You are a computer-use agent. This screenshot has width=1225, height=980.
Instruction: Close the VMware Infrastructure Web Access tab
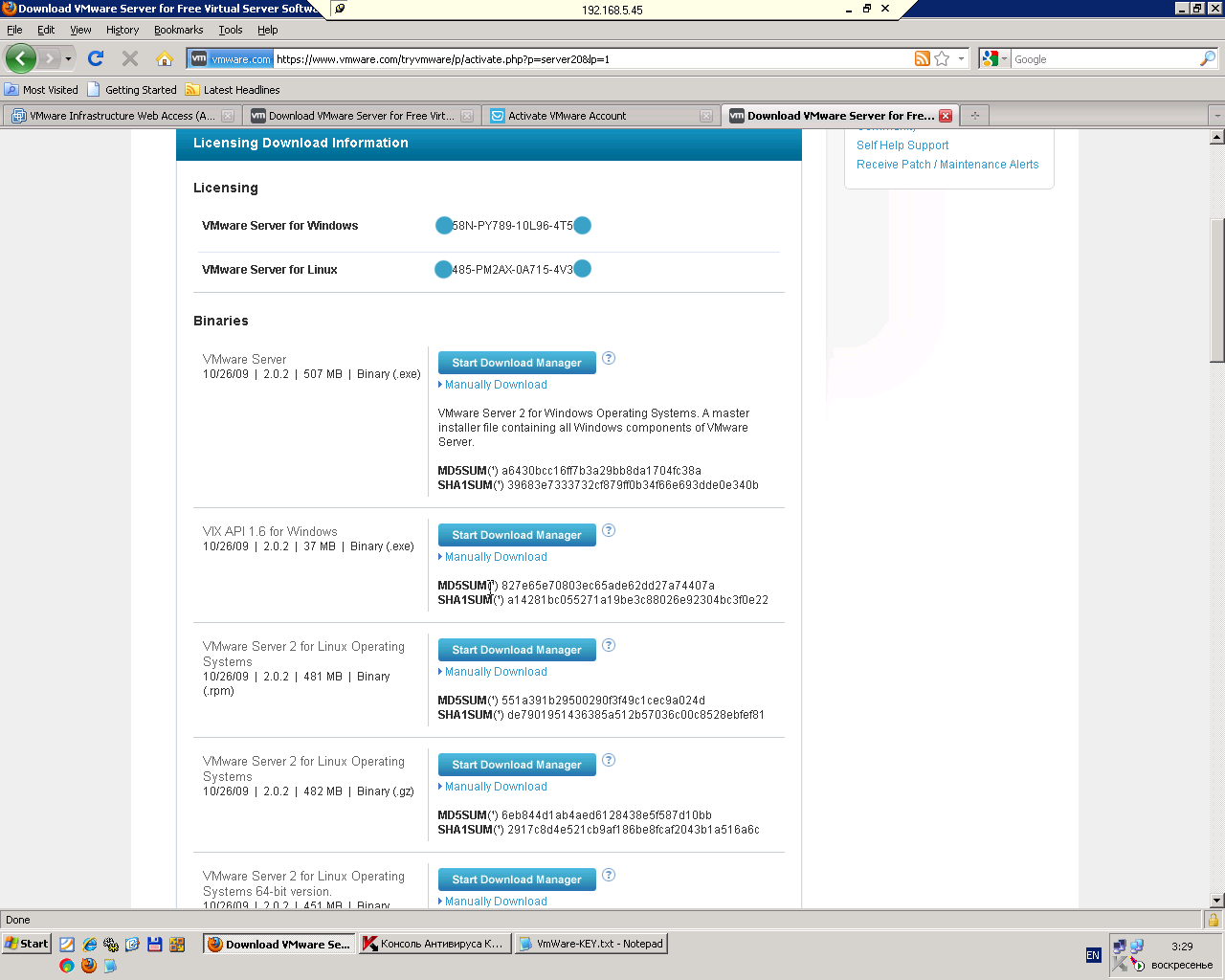coord(228,116)
